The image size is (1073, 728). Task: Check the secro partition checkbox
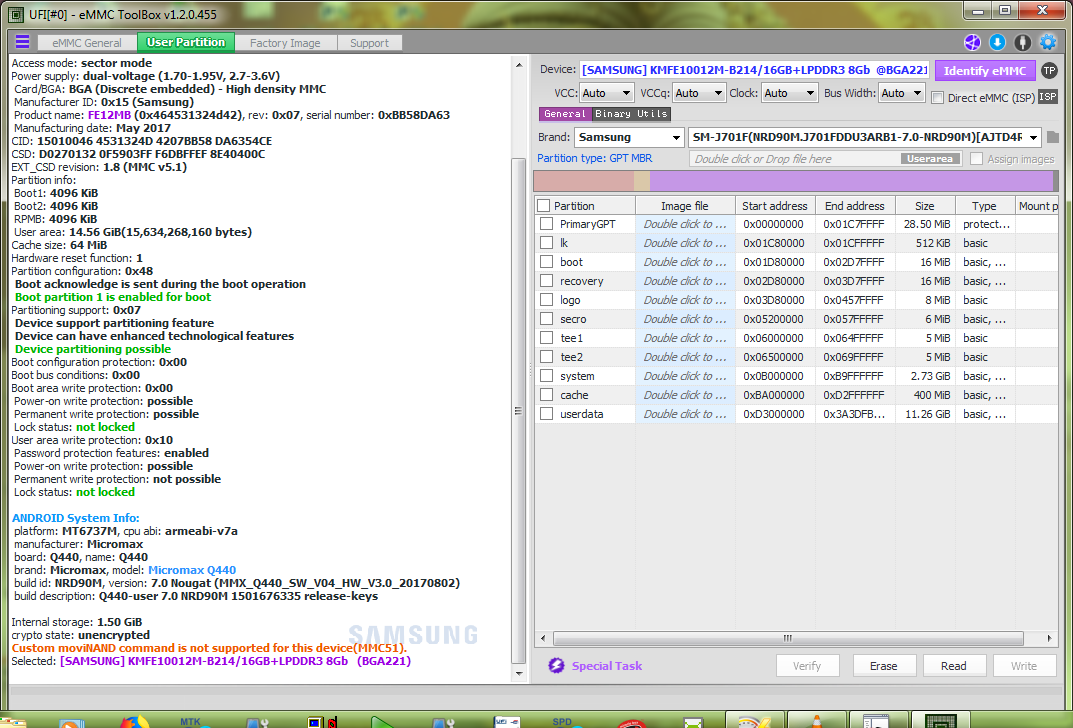[546, 319]
